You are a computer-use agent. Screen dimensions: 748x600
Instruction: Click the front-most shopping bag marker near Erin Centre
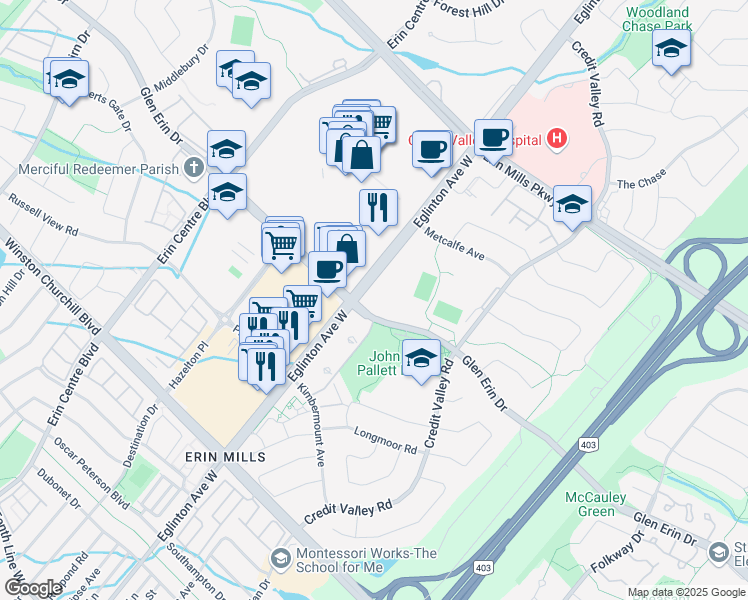(362, 155)
